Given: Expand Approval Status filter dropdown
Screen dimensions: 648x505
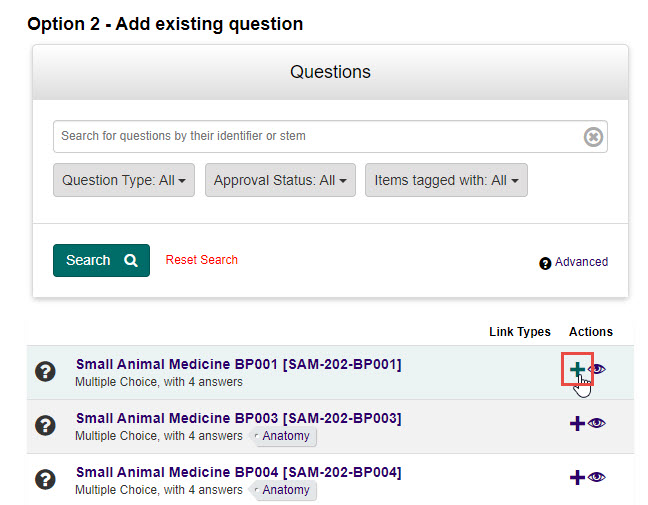Looking at the screenshot, I should (x=280, y=181).
